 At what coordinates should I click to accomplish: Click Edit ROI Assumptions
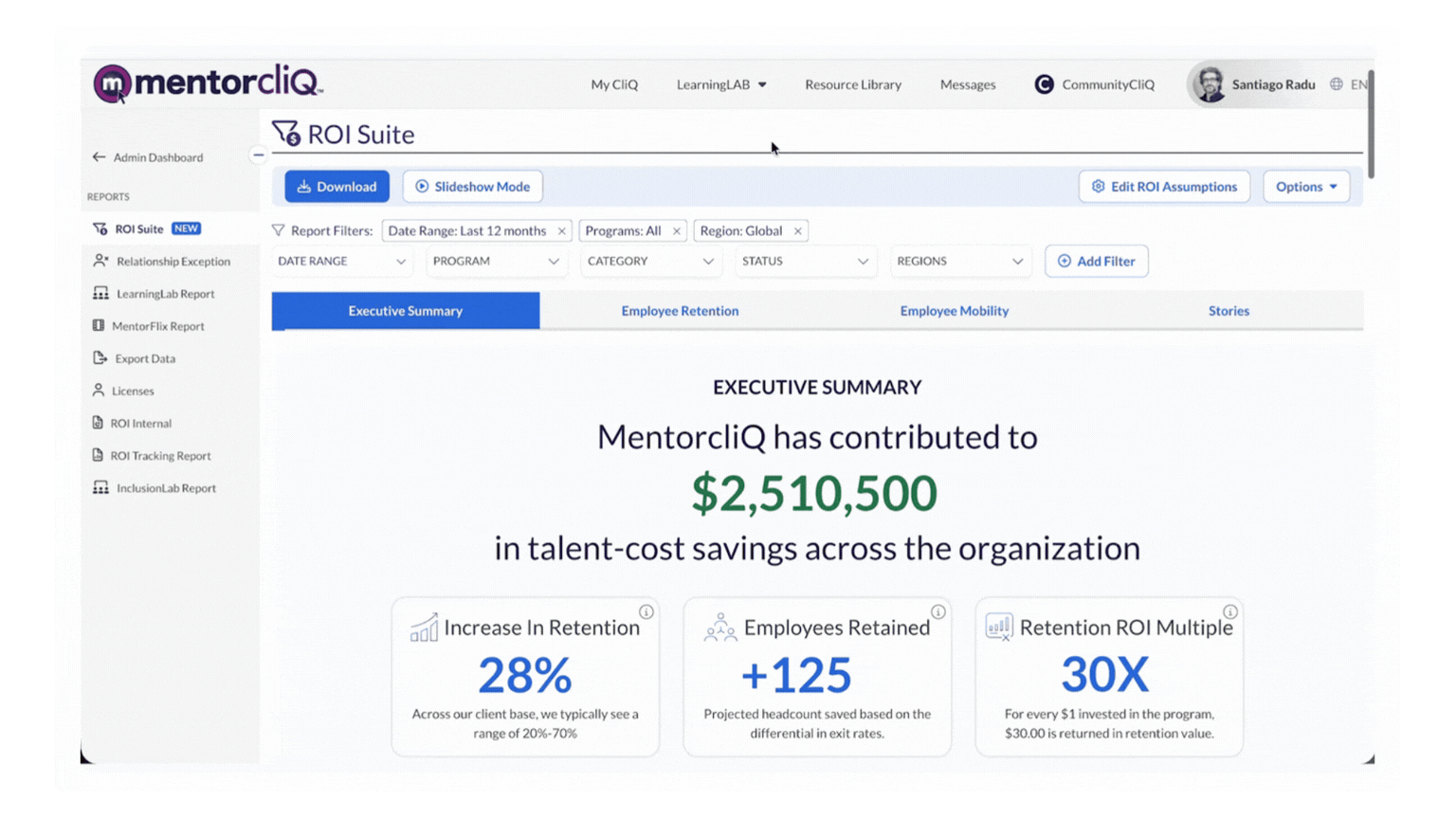pos(1164,187)
